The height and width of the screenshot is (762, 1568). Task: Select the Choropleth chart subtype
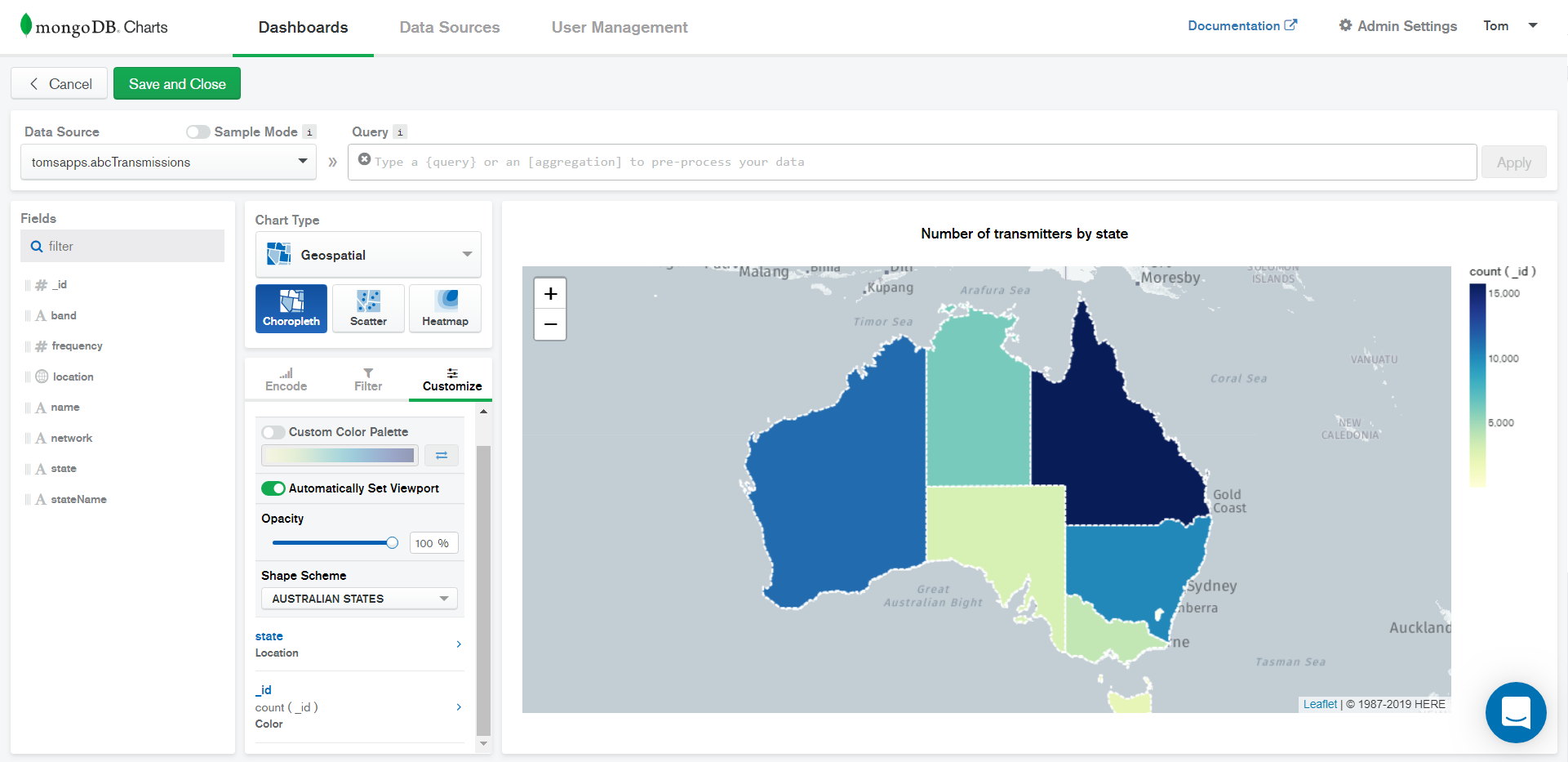291,308
